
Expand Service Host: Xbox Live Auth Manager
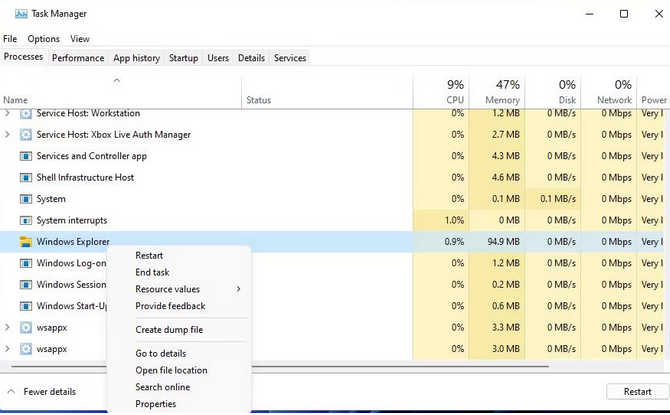click(x=7, y=135)
